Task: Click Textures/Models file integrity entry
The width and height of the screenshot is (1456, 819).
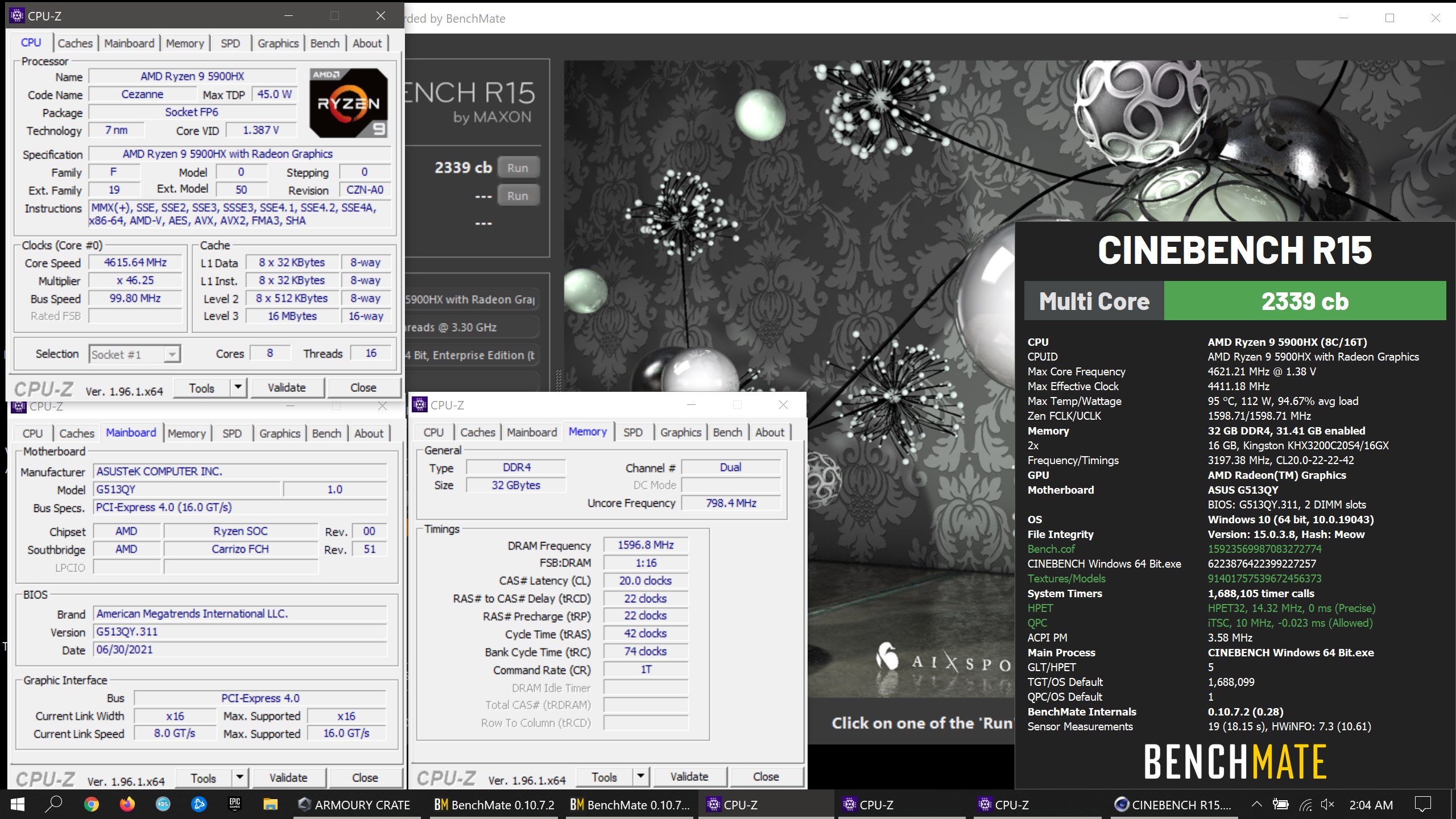Action: click(1066, 578)
